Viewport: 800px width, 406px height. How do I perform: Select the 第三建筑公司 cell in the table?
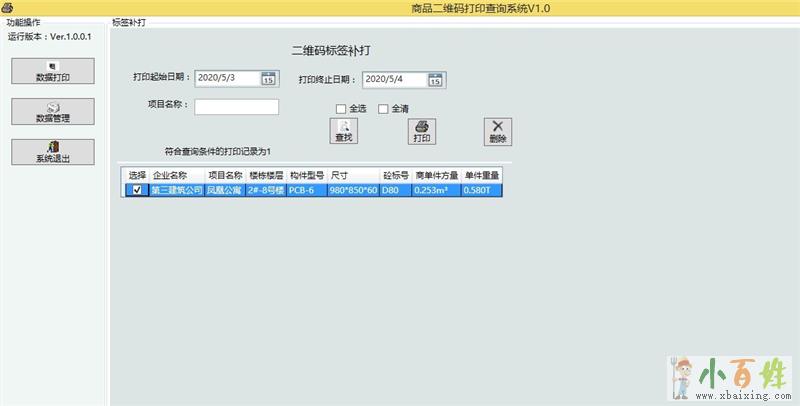177,190
